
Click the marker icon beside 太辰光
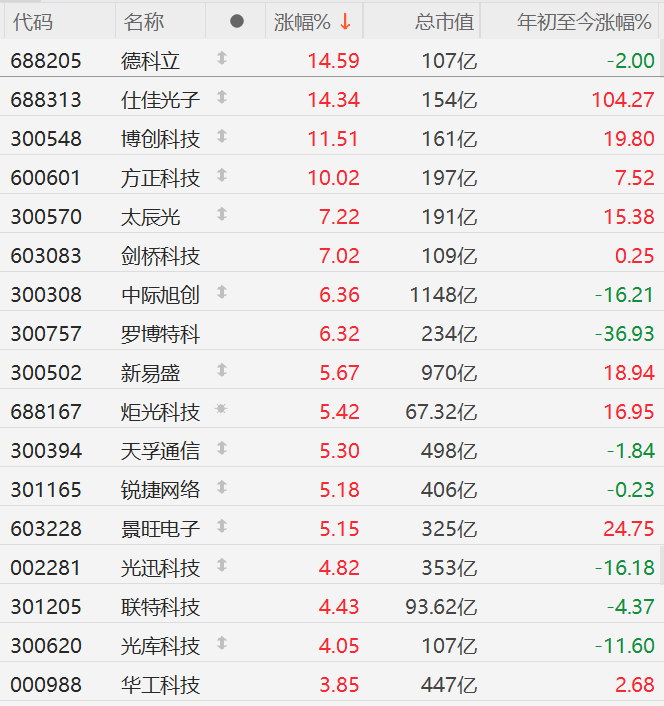pos(221,214)
